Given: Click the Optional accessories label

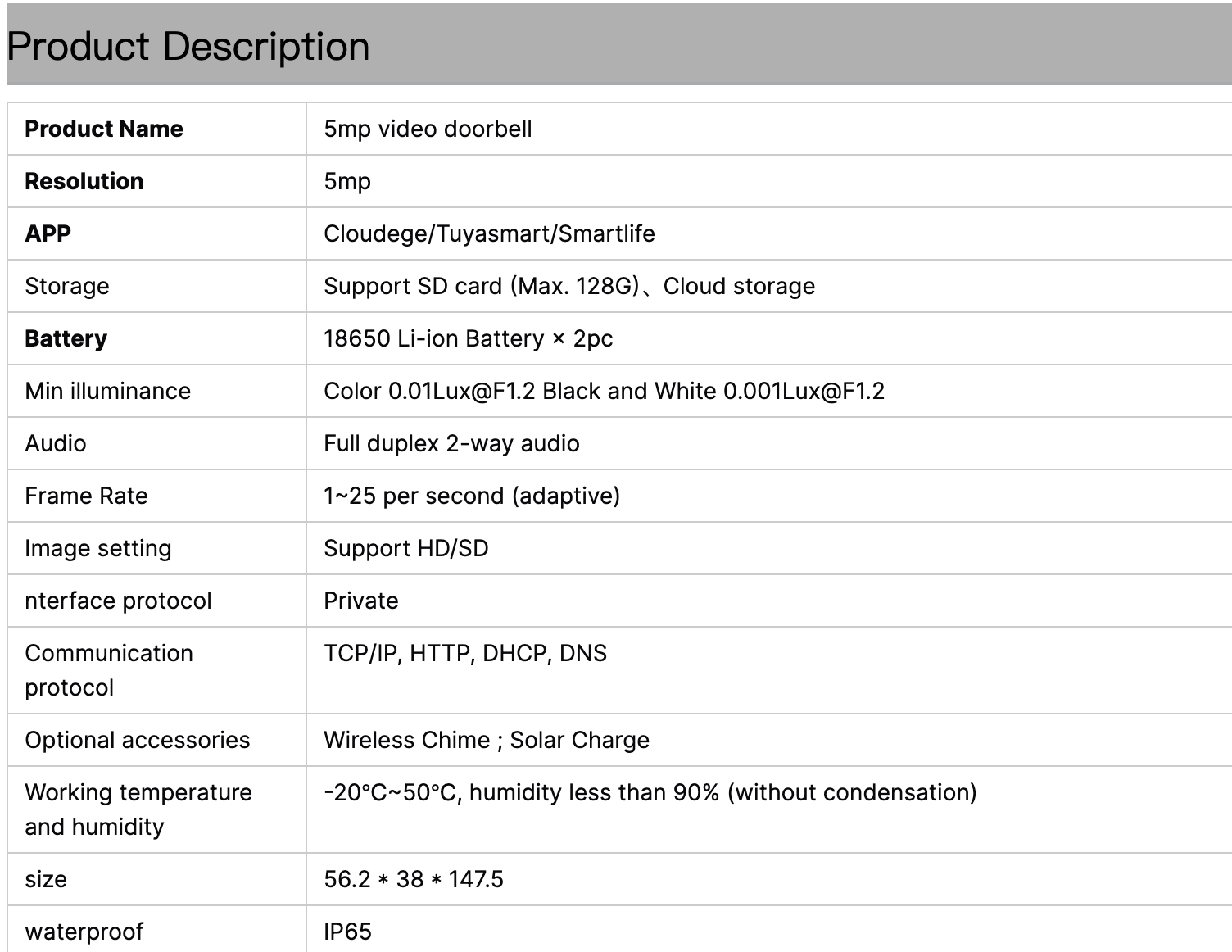Looking at the screenshot, I should [138, 740].
